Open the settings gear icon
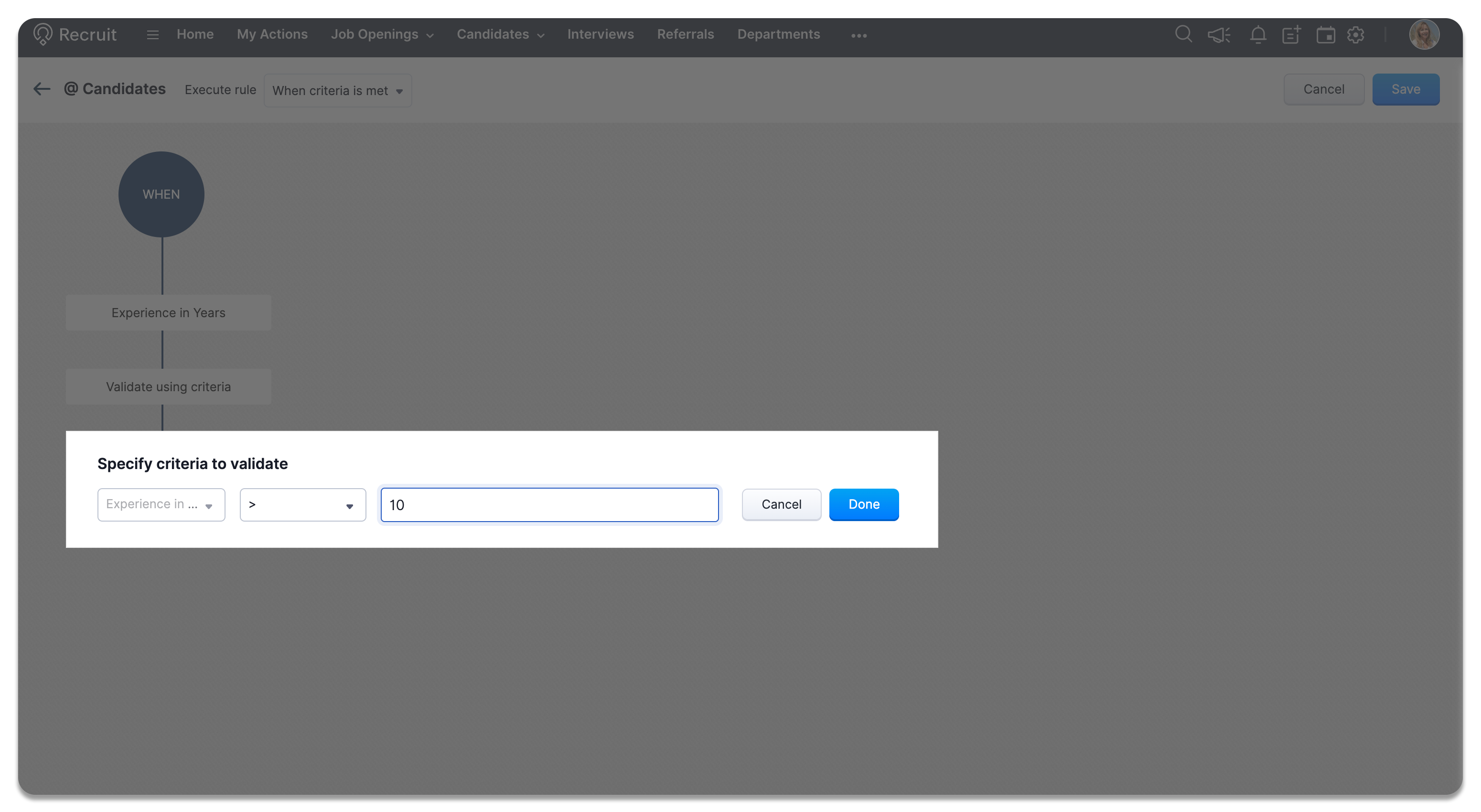Image resolution: width=1481 pixels, height=812 pixels. point(1356,35)
